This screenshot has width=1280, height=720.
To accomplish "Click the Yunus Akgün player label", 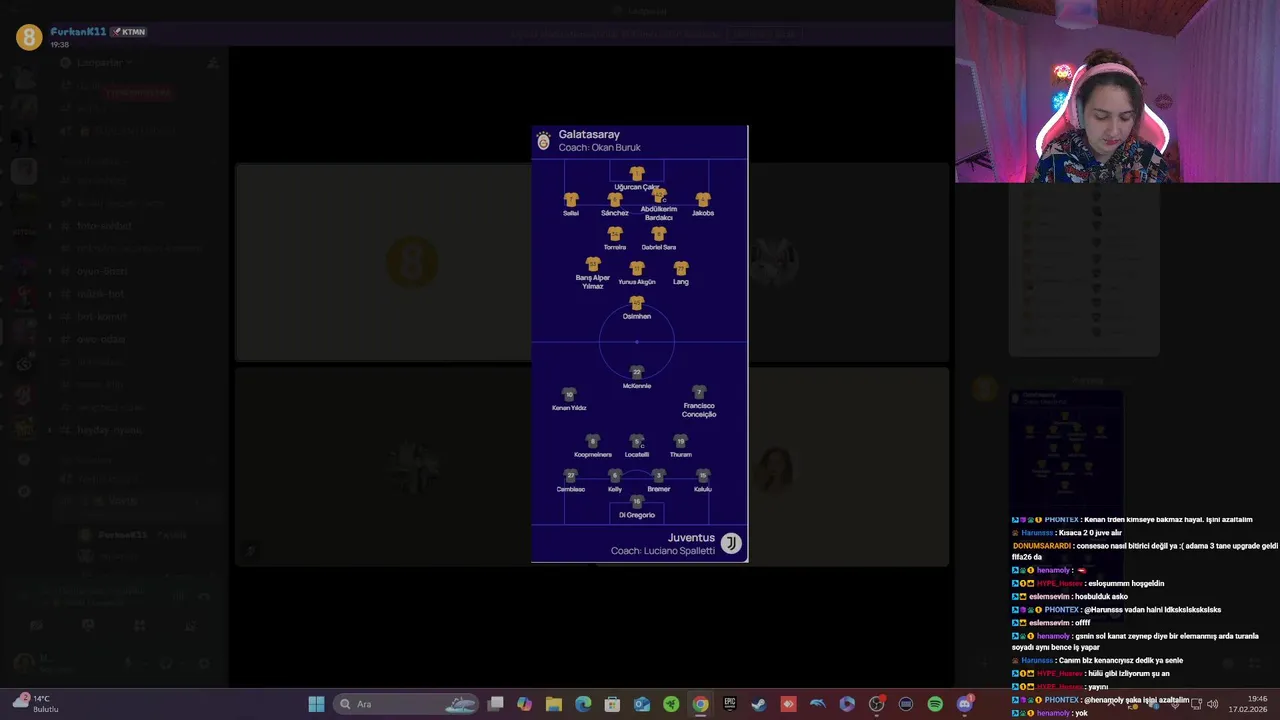I will point(637,282).
